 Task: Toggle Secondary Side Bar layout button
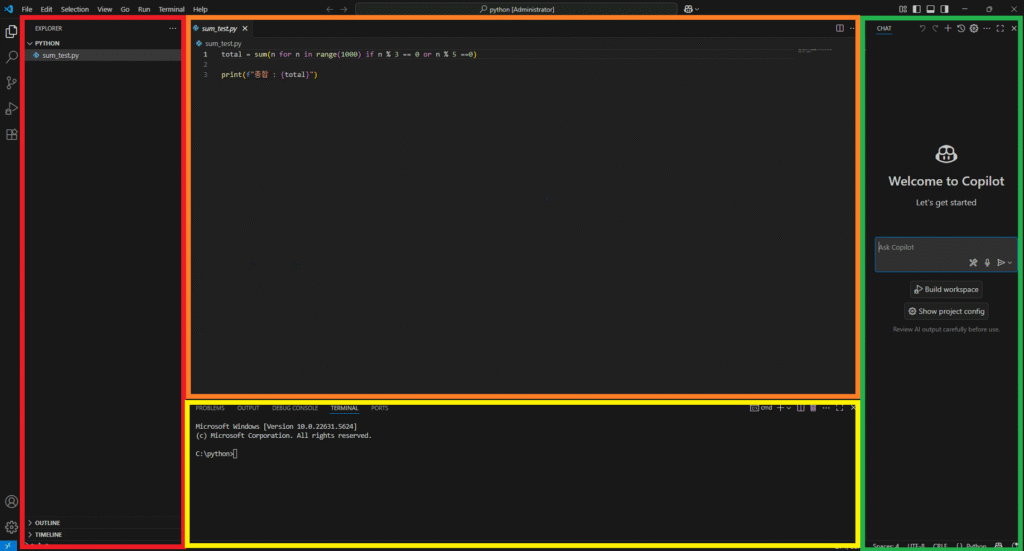(944, 9)
